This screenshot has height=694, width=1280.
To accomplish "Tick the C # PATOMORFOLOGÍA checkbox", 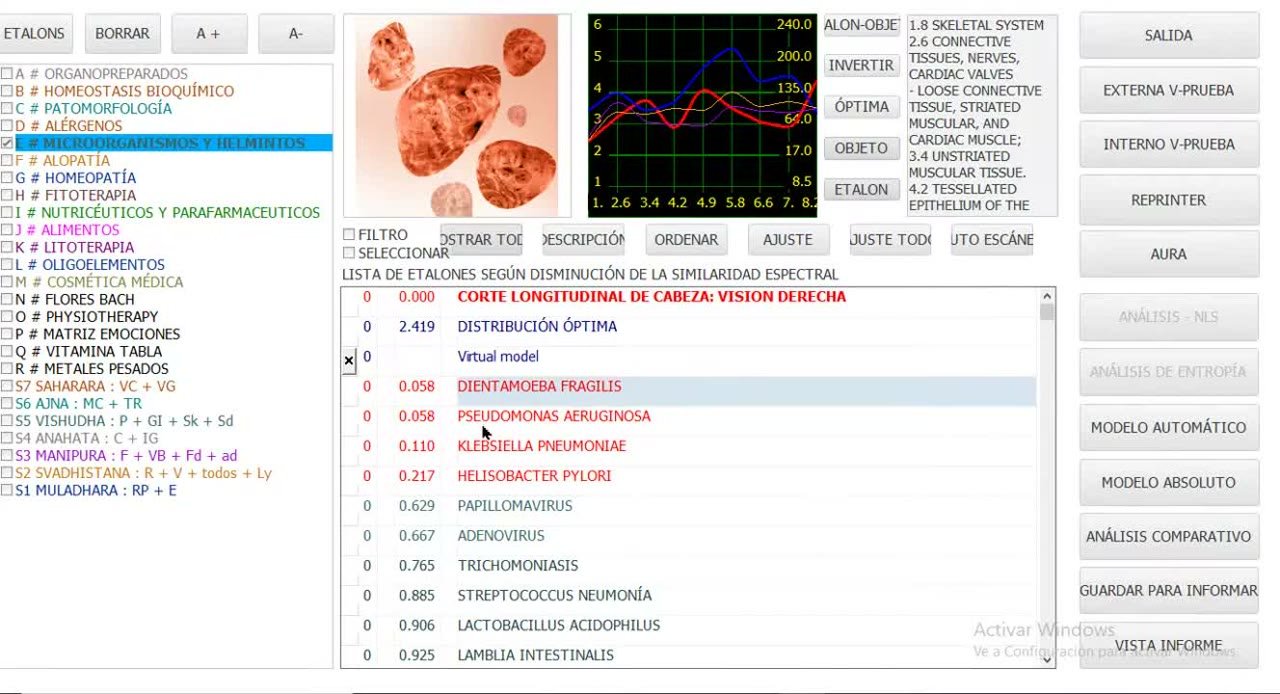I will click(x=7, y=108).
